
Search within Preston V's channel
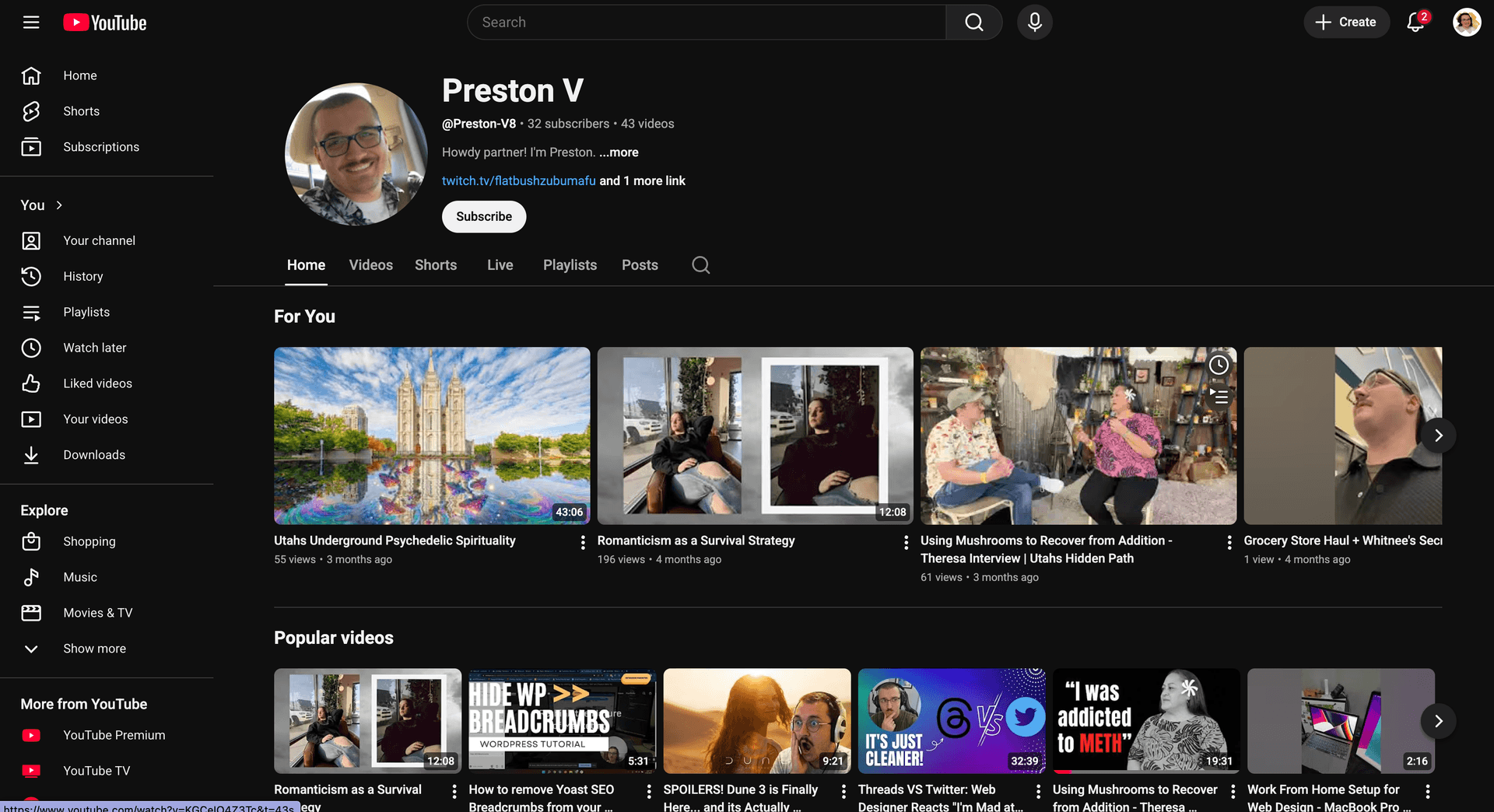pos(700,265)
